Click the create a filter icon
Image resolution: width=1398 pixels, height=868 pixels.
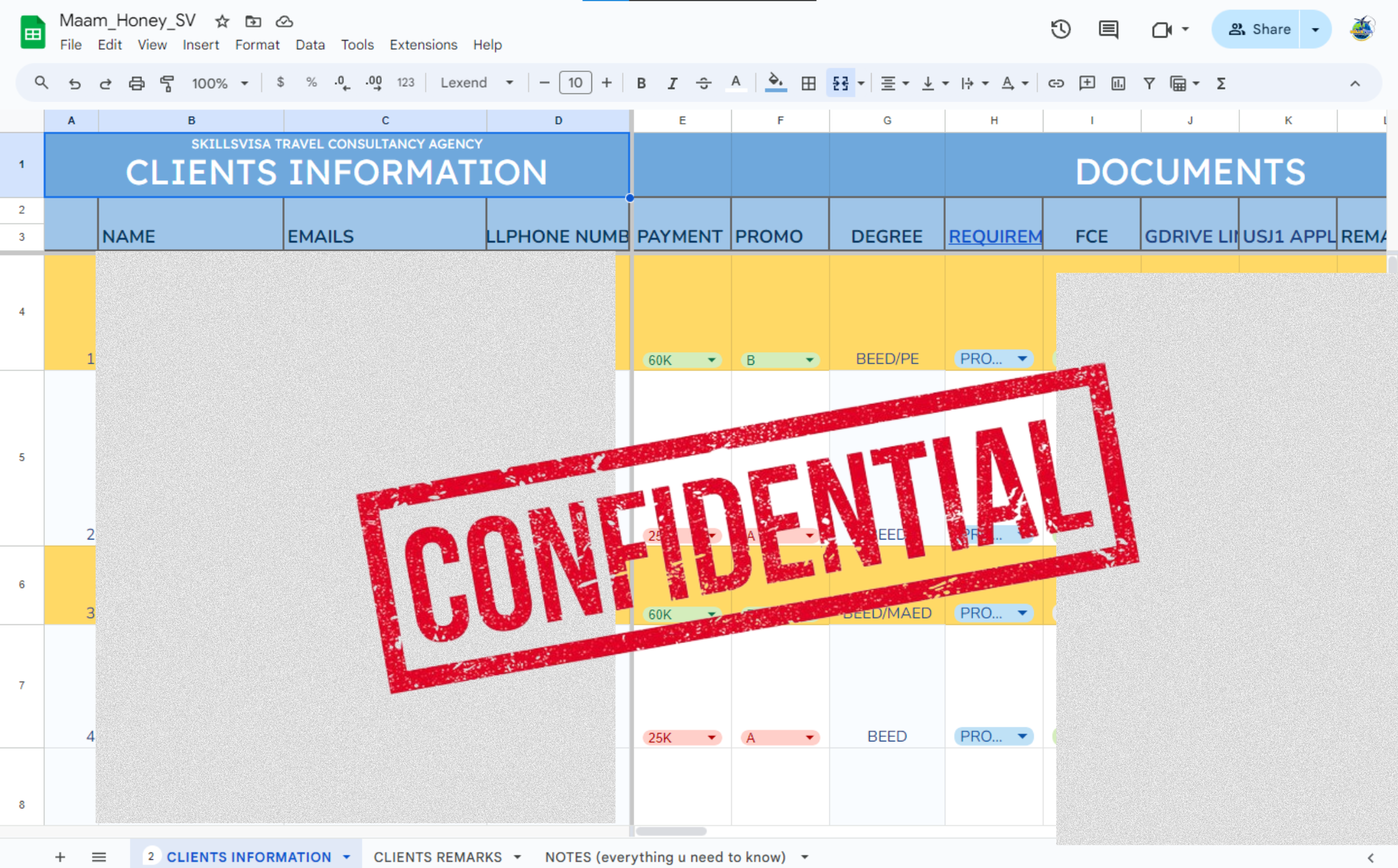click(x=1148, y=83)
